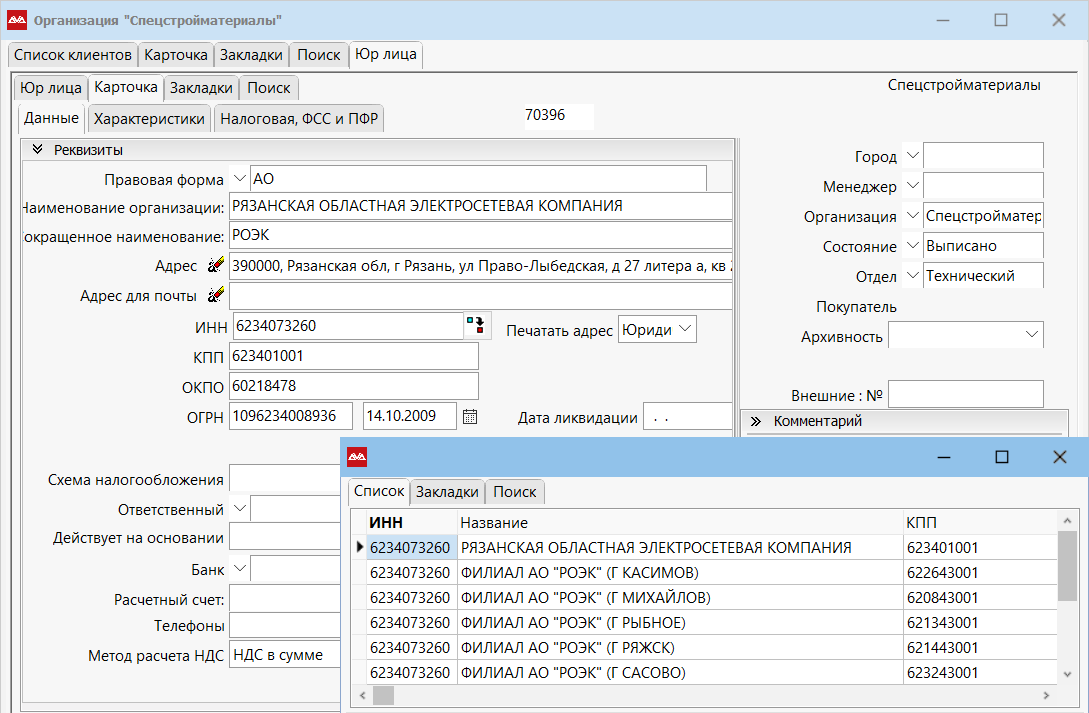1089x713 pixels.
Task: Open the Менеджер dropdown arrow
Action: [x=913, y=185]
